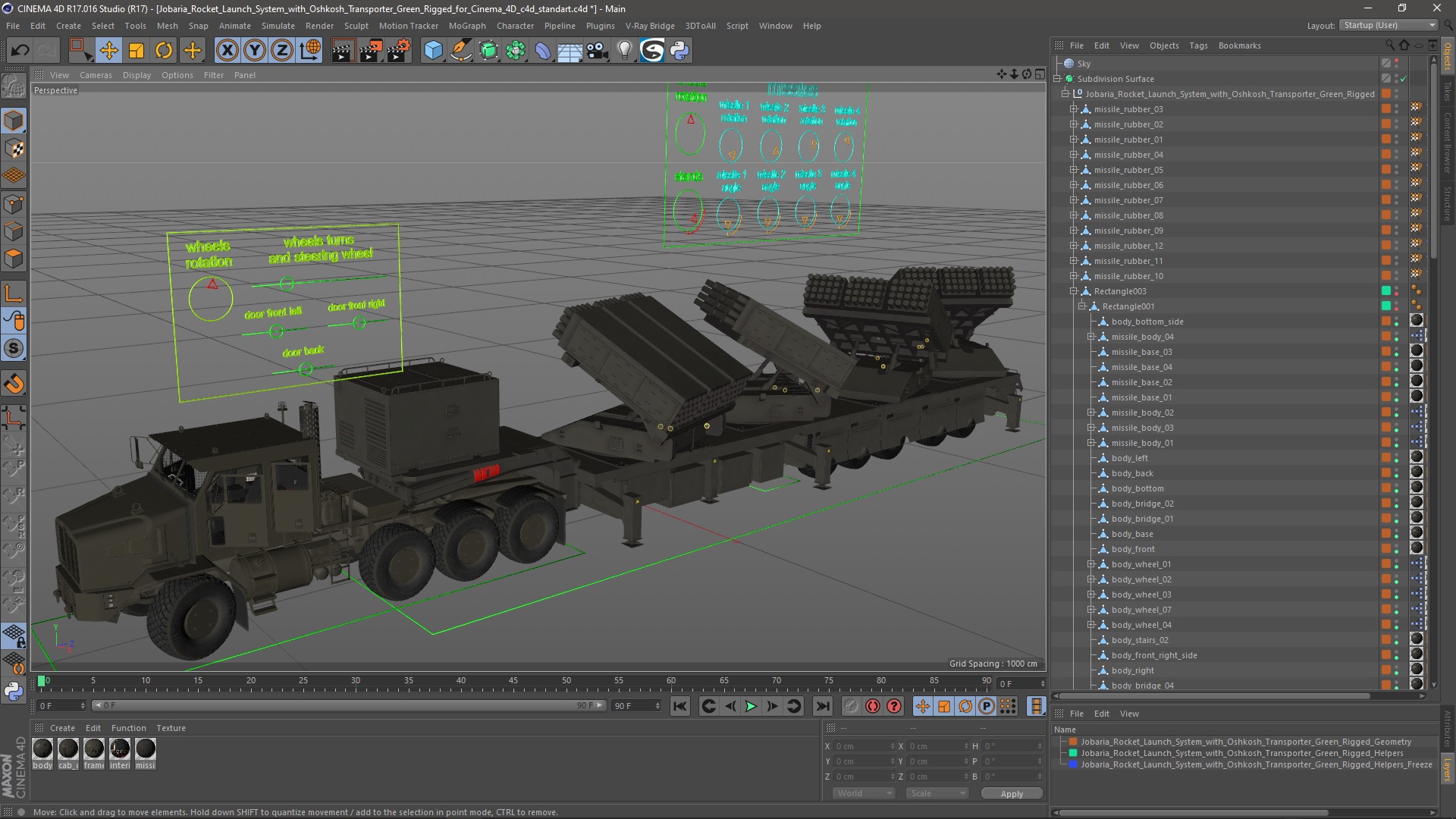Screen dimensions: 1456x819
Task: Click the X position input field
Action: (863, 746)
